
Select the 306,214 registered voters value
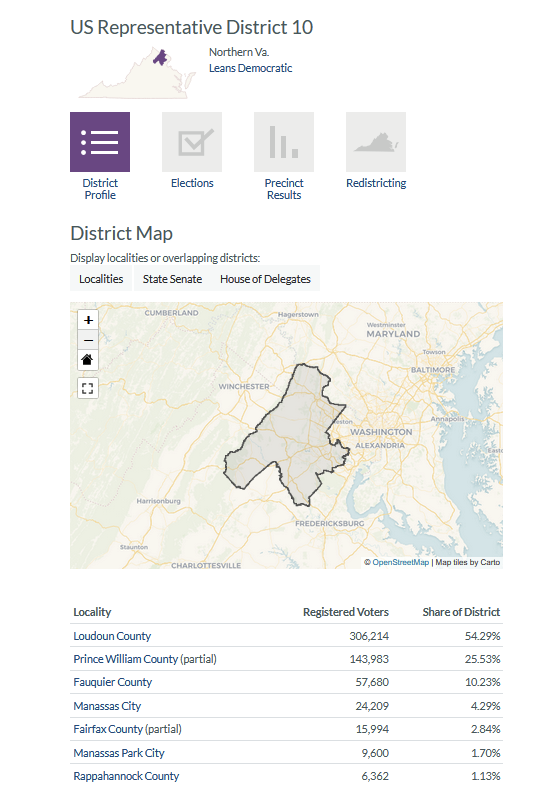click(369, 636)
